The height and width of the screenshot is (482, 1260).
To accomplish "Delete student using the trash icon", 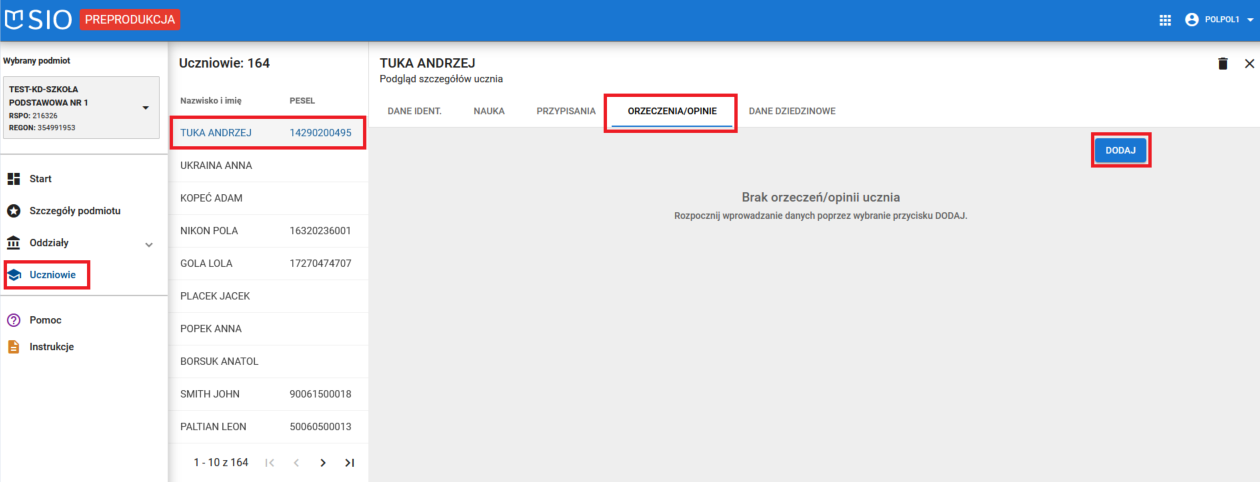I will (1222, 64).
